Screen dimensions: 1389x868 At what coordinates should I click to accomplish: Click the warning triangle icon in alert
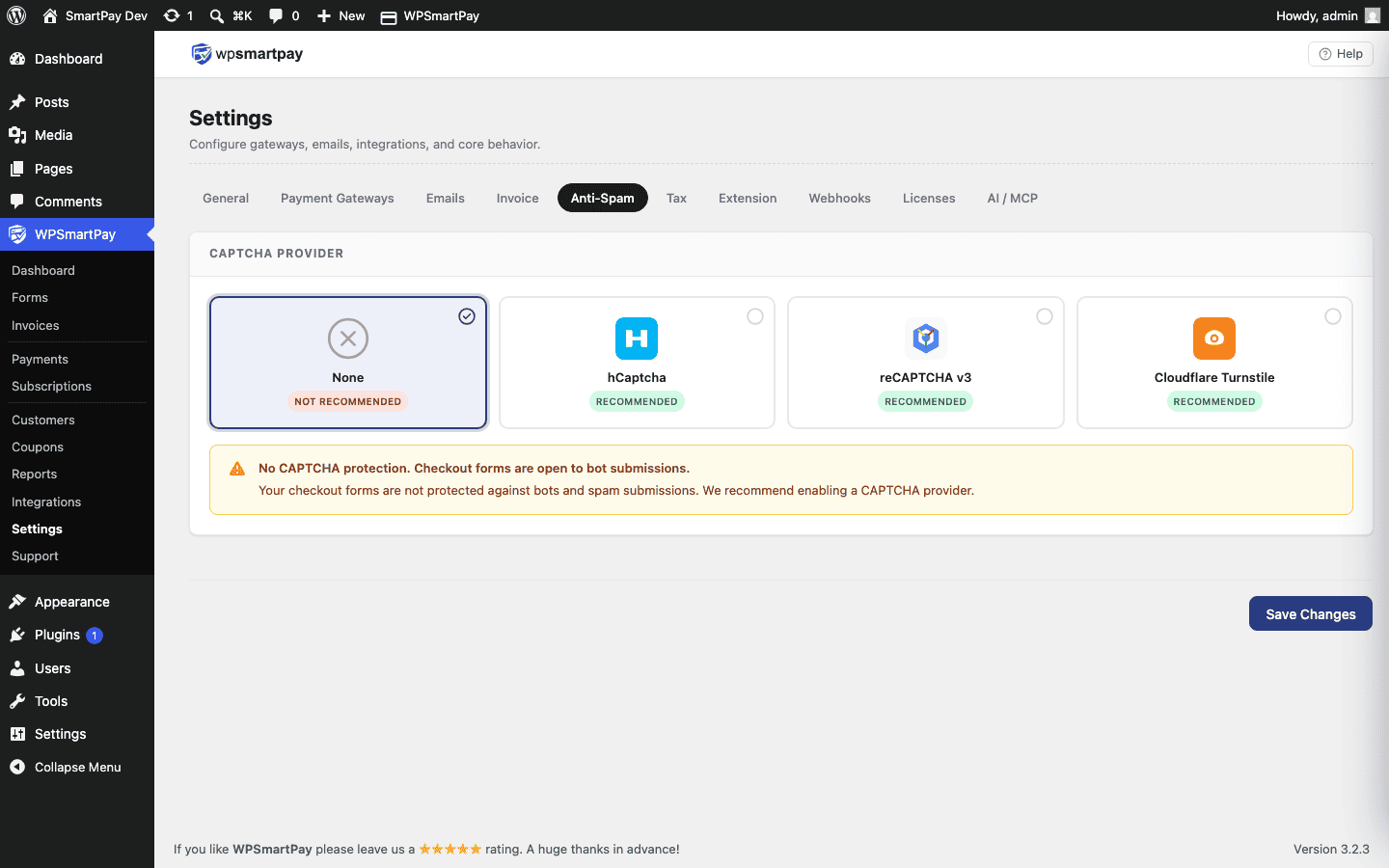(x=237, y=469)
